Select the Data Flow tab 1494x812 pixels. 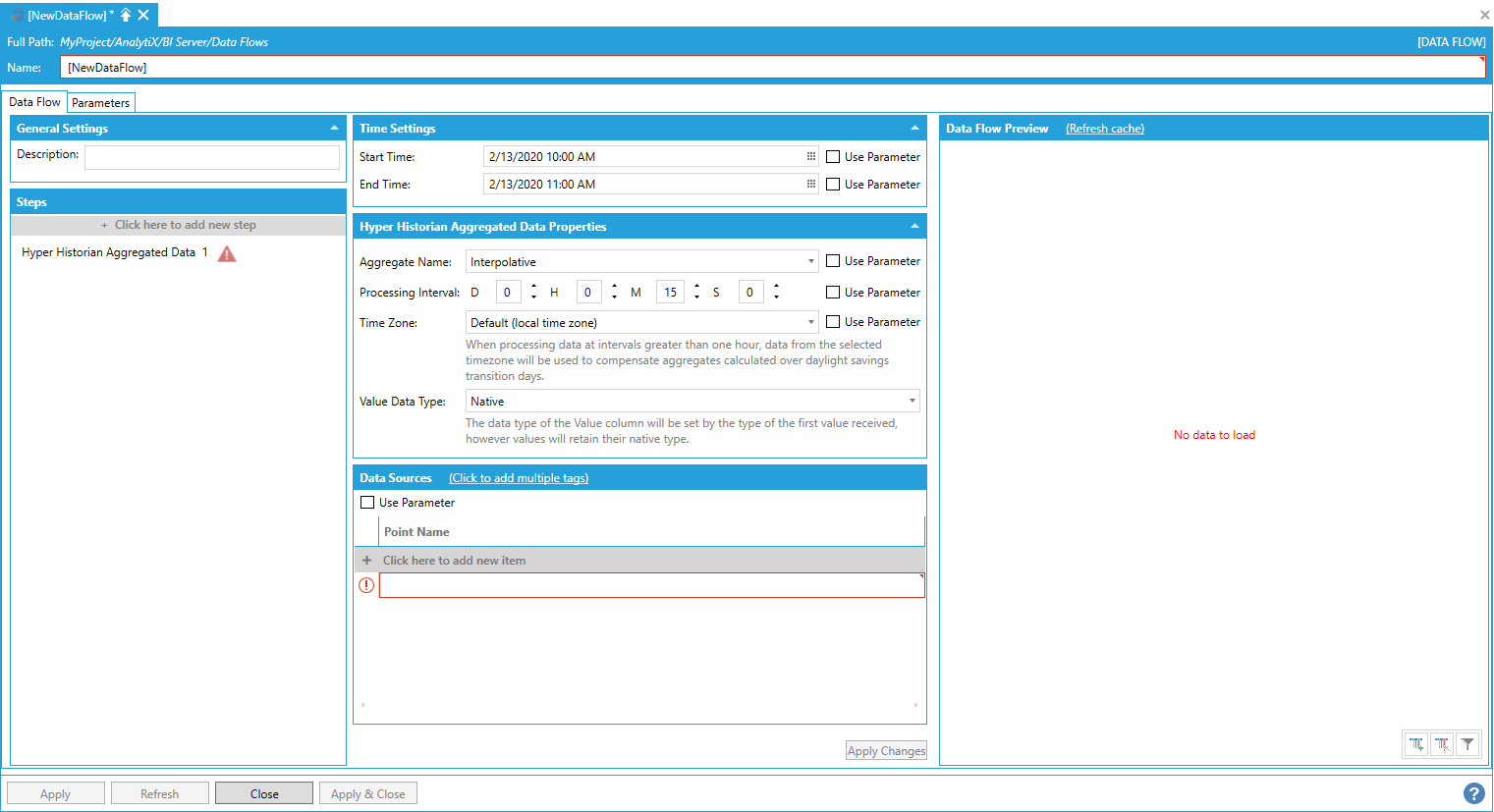[34, 102]
